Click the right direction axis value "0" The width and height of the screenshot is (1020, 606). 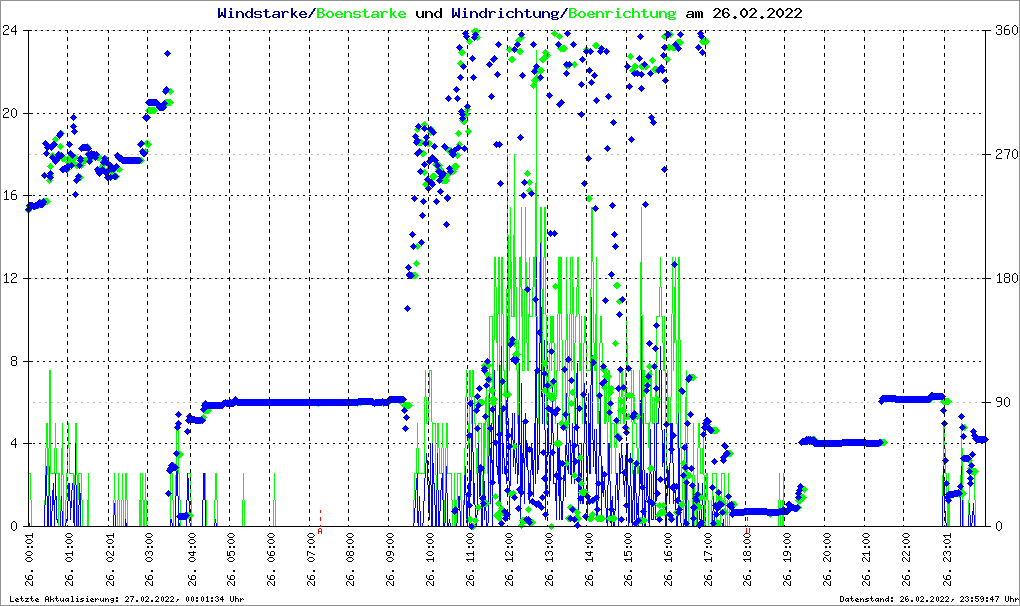coord(1000,526)
